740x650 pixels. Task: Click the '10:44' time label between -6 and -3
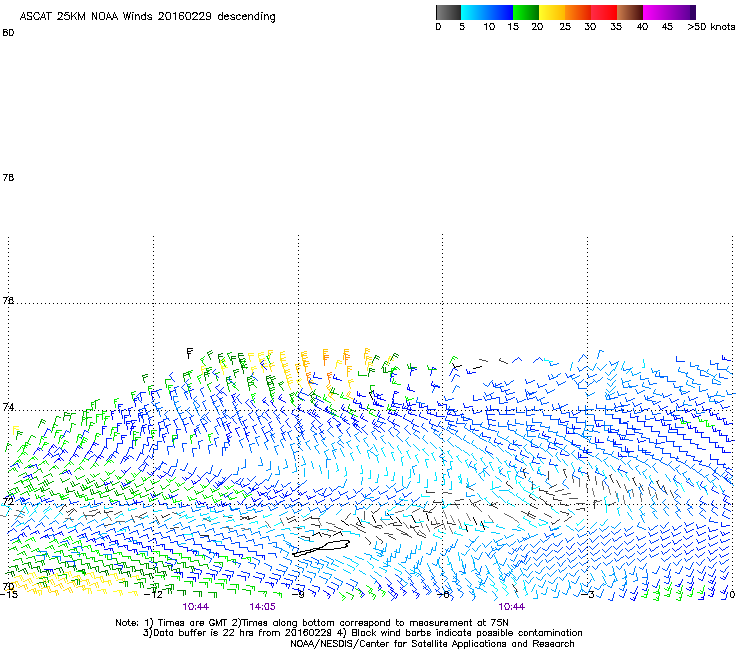[x=512, y=607]
